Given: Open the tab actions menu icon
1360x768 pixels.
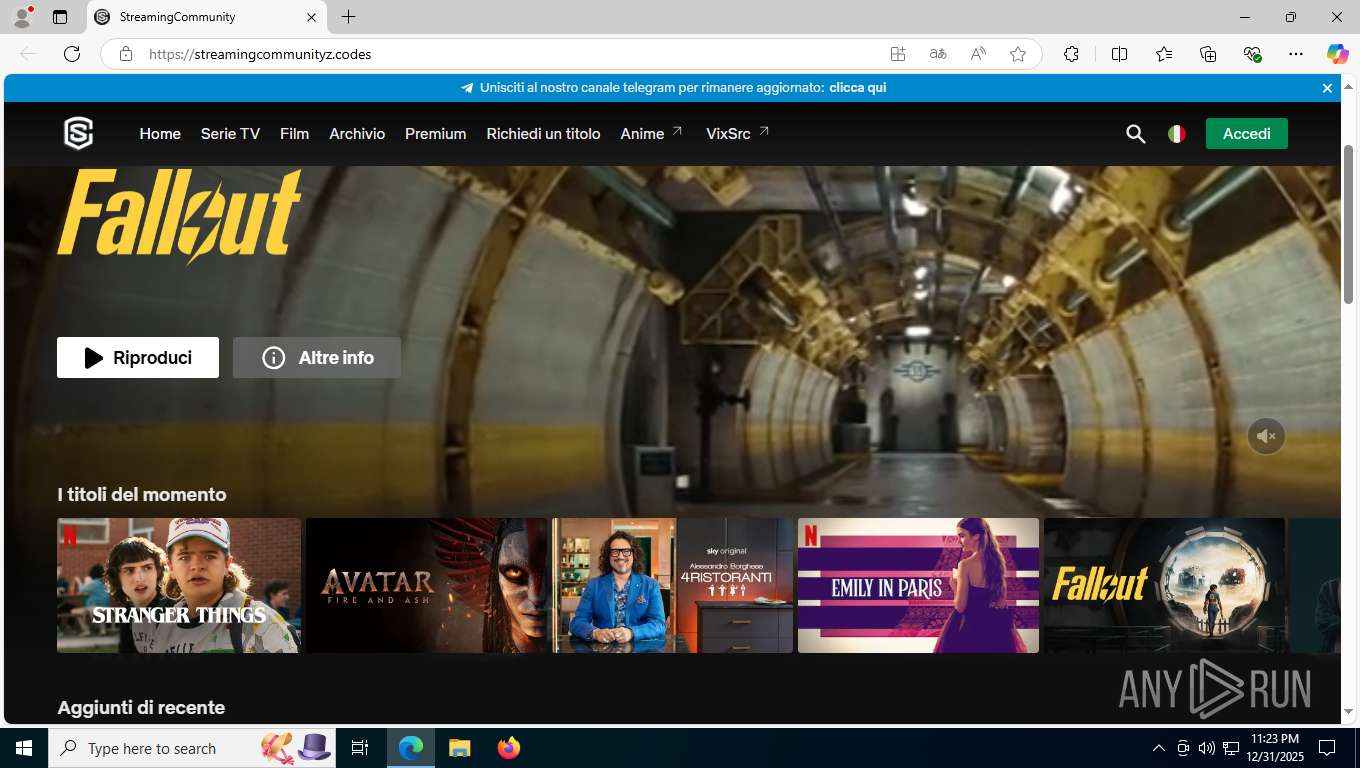Looking at the screenshot, I should tap(60, 17).
